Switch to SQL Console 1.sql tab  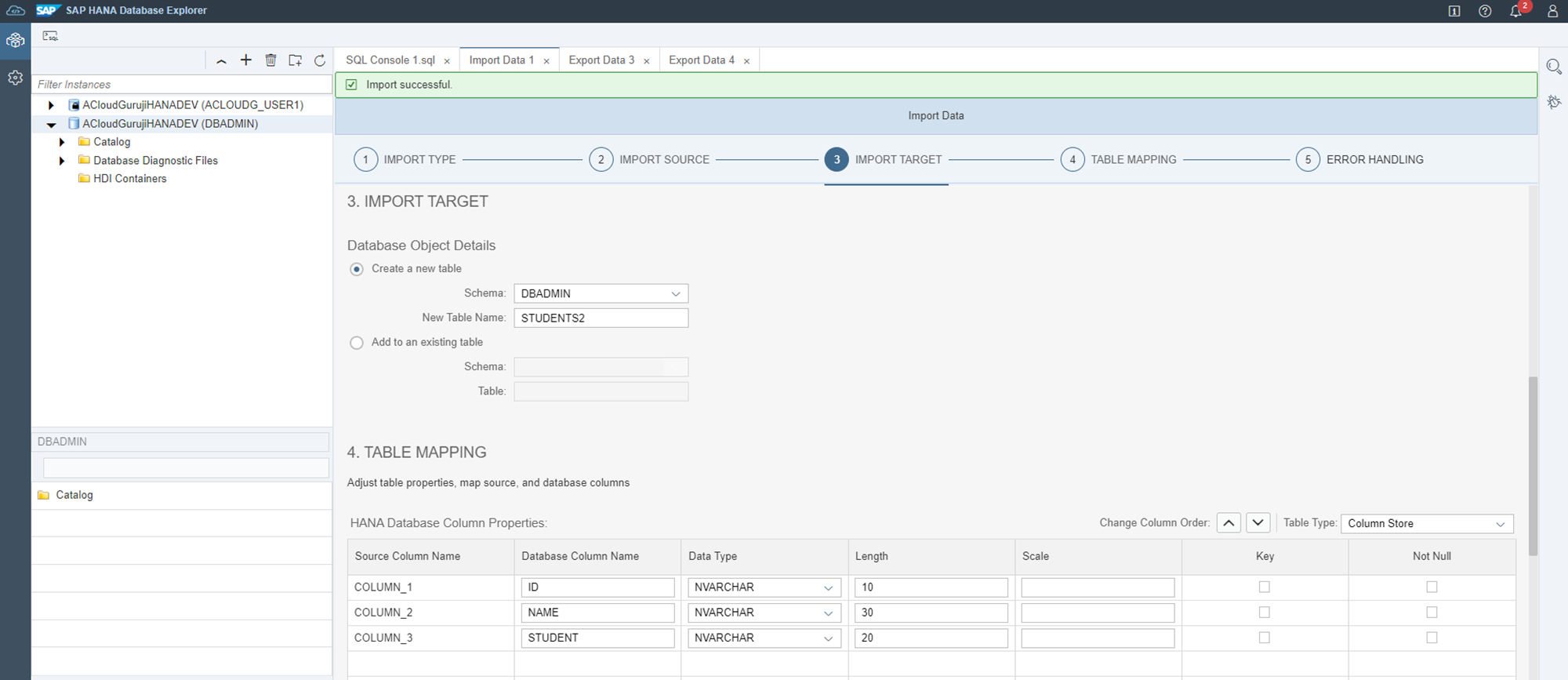(390, 60)
